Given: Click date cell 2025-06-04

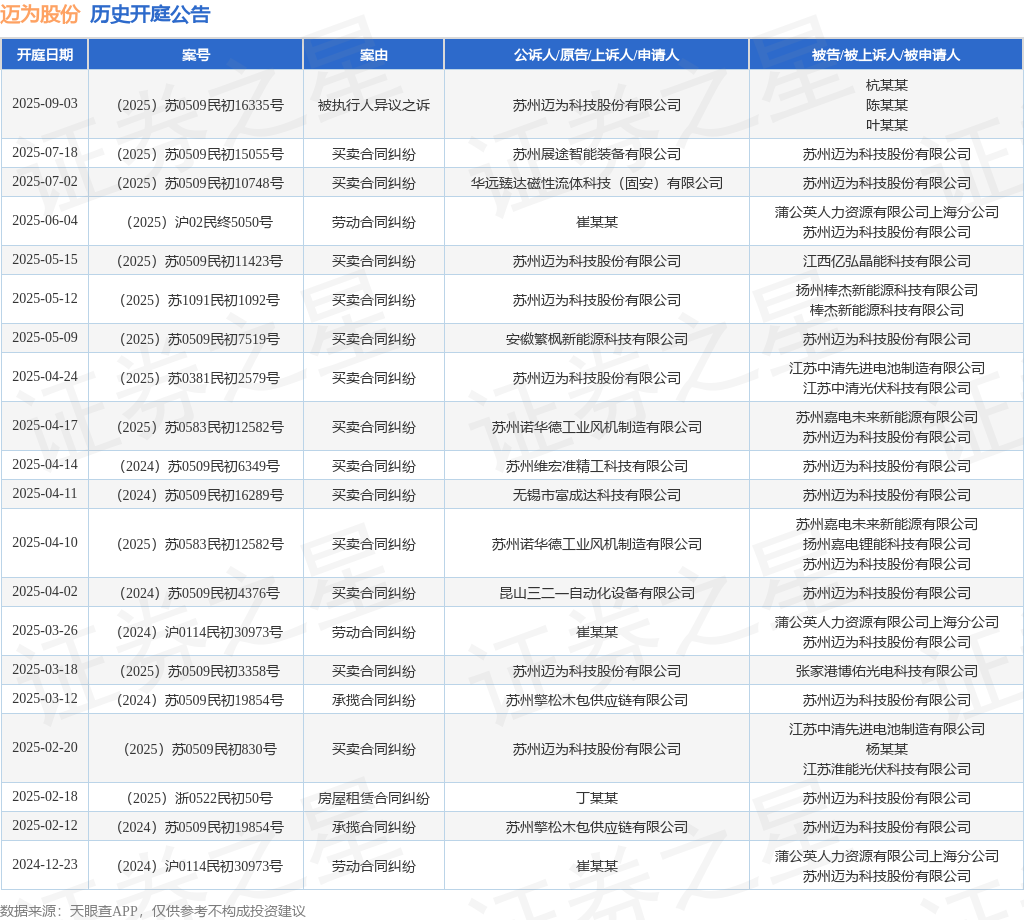Looking at the screenshot, I should pyautogui.click(x=44, y=221).
